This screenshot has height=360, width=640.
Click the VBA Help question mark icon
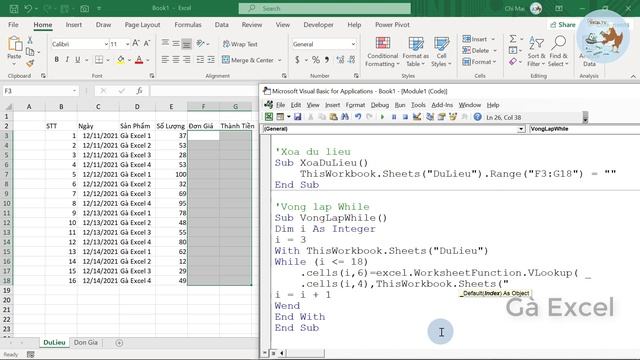click(x=478, y=117)
